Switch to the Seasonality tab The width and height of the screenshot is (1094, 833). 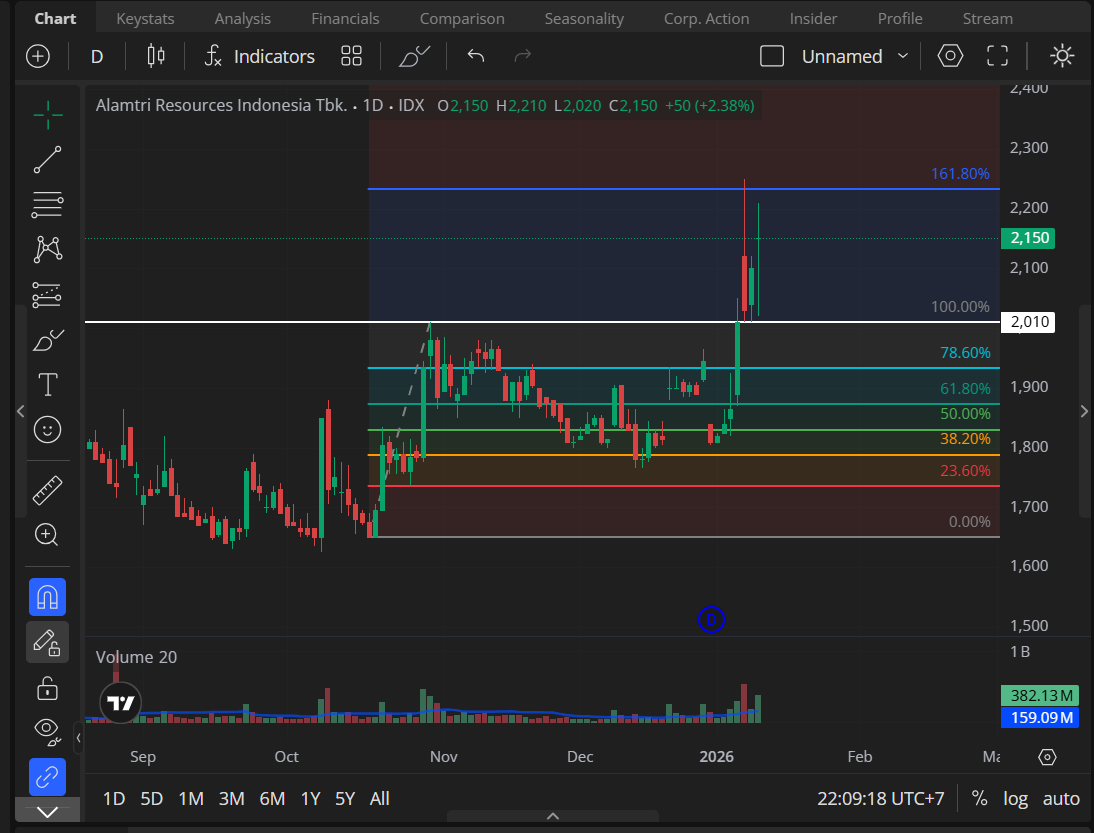(x=584, y=19)
